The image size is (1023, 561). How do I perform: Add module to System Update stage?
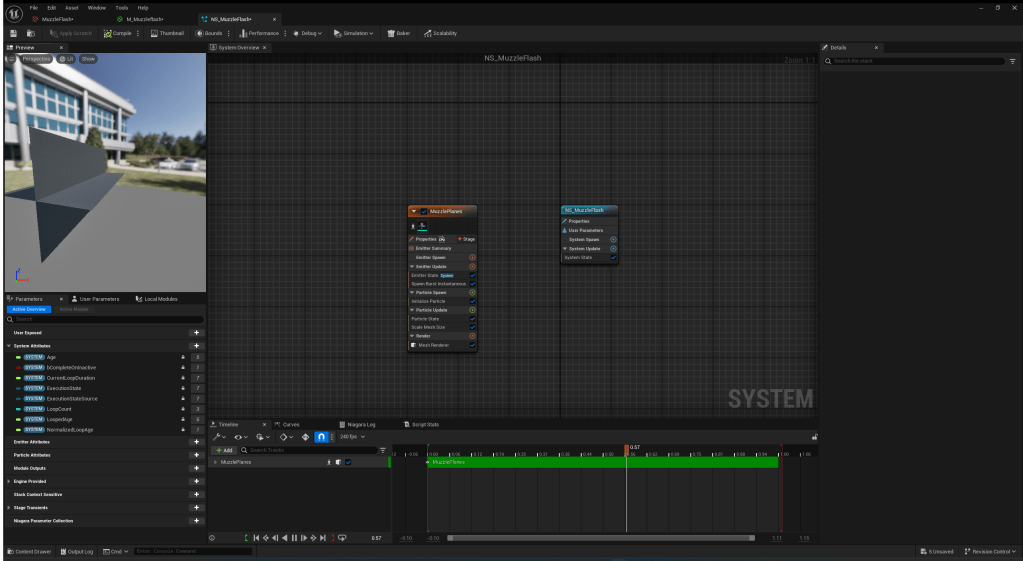(x=613, y=248)
